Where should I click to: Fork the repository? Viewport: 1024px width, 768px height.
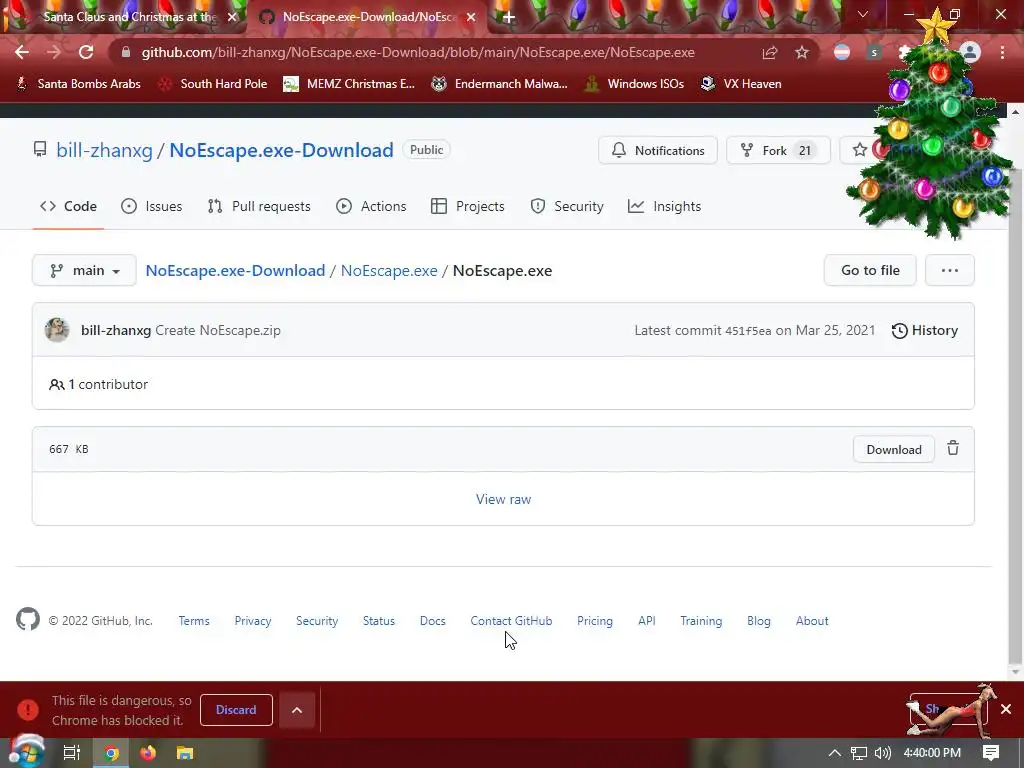(778, 150)
